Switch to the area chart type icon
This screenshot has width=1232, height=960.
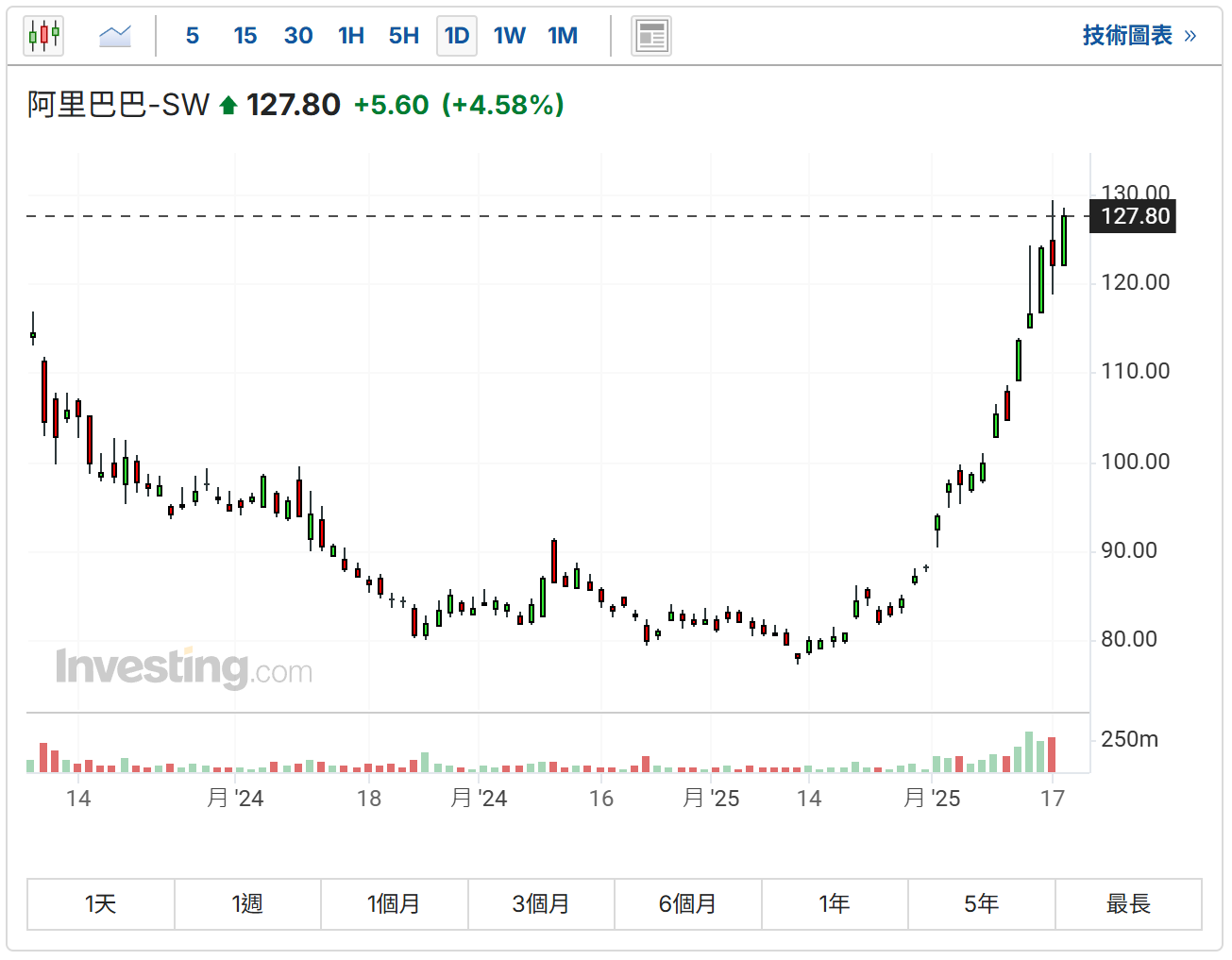115,36
